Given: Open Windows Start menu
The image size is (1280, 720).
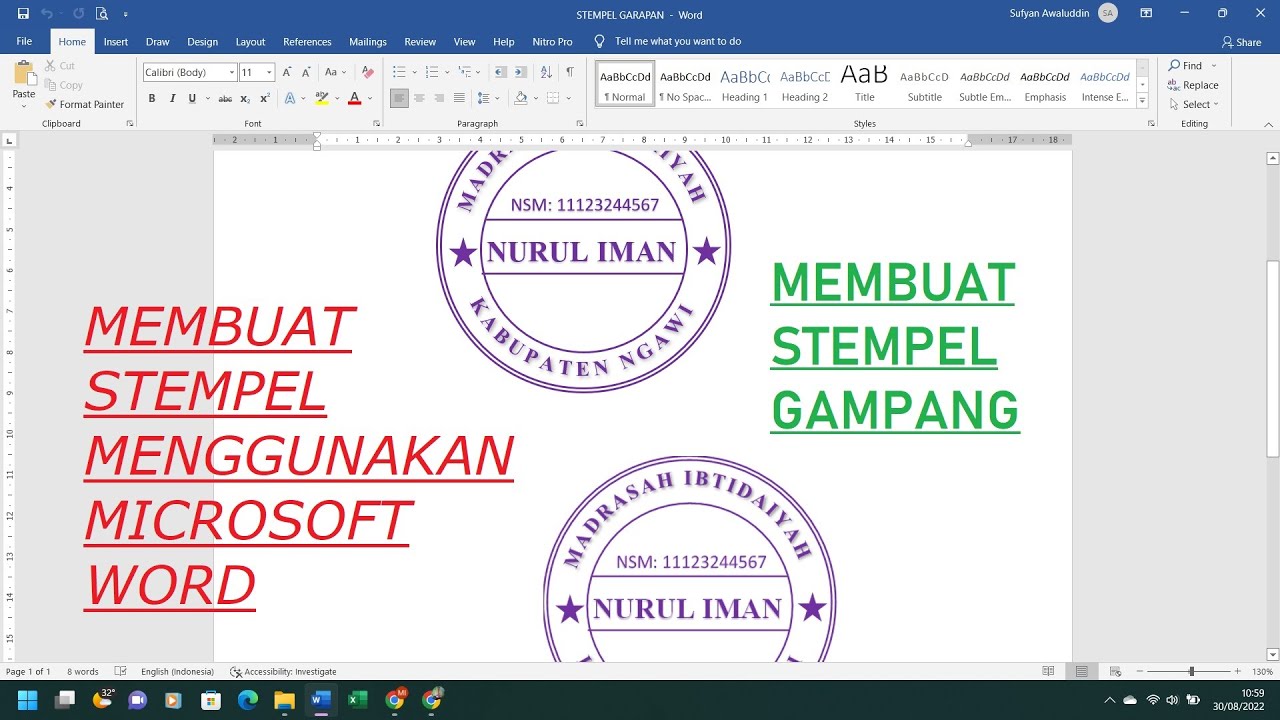Looking at the screenshot, I should pyautogui.click(x=27, y=700).
